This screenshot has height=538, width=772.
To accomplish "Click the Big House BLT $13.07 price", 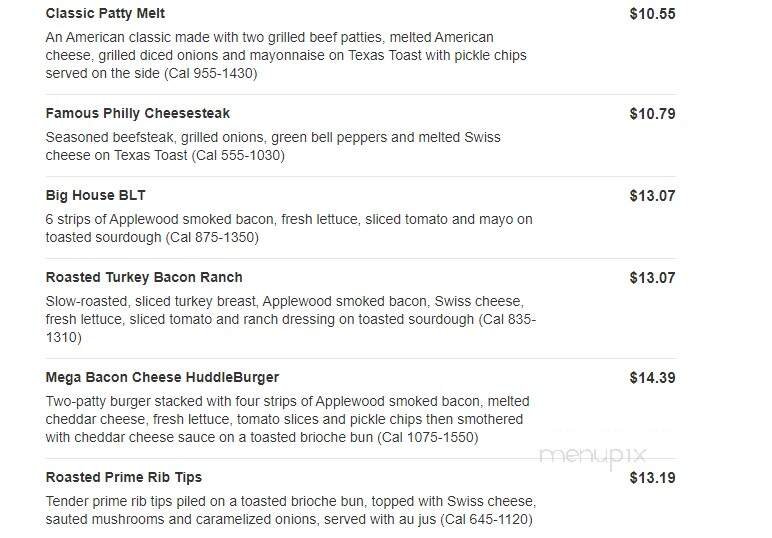I will click(652, 196).
